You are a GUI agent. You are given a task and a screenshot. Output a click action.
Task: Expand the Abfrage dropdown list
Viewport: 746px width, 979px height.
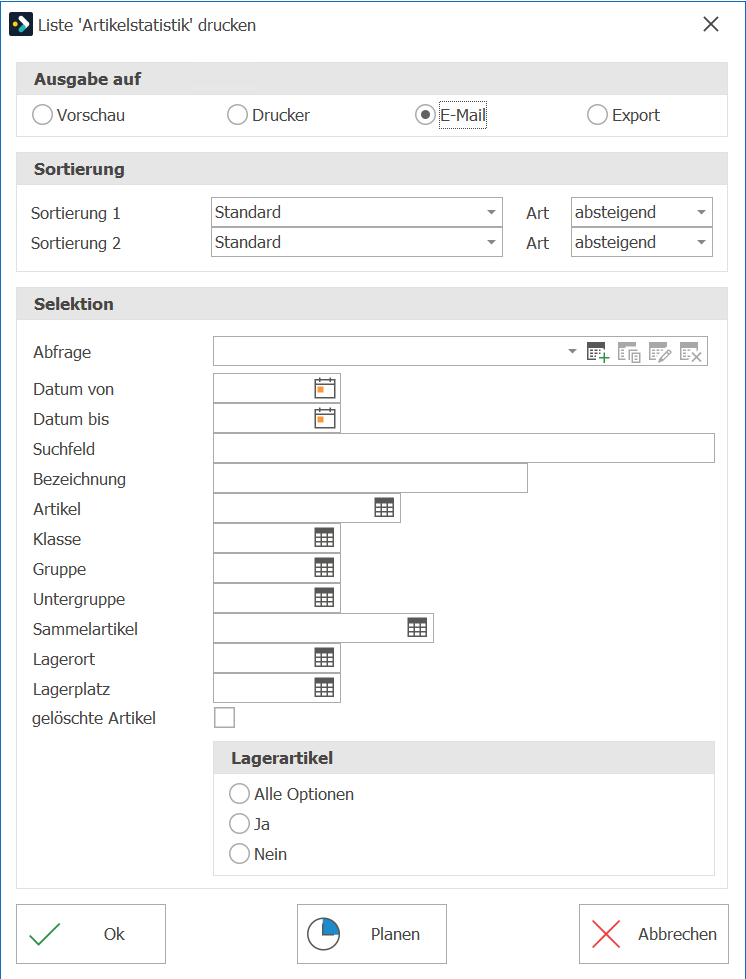(x=572, y=352)
